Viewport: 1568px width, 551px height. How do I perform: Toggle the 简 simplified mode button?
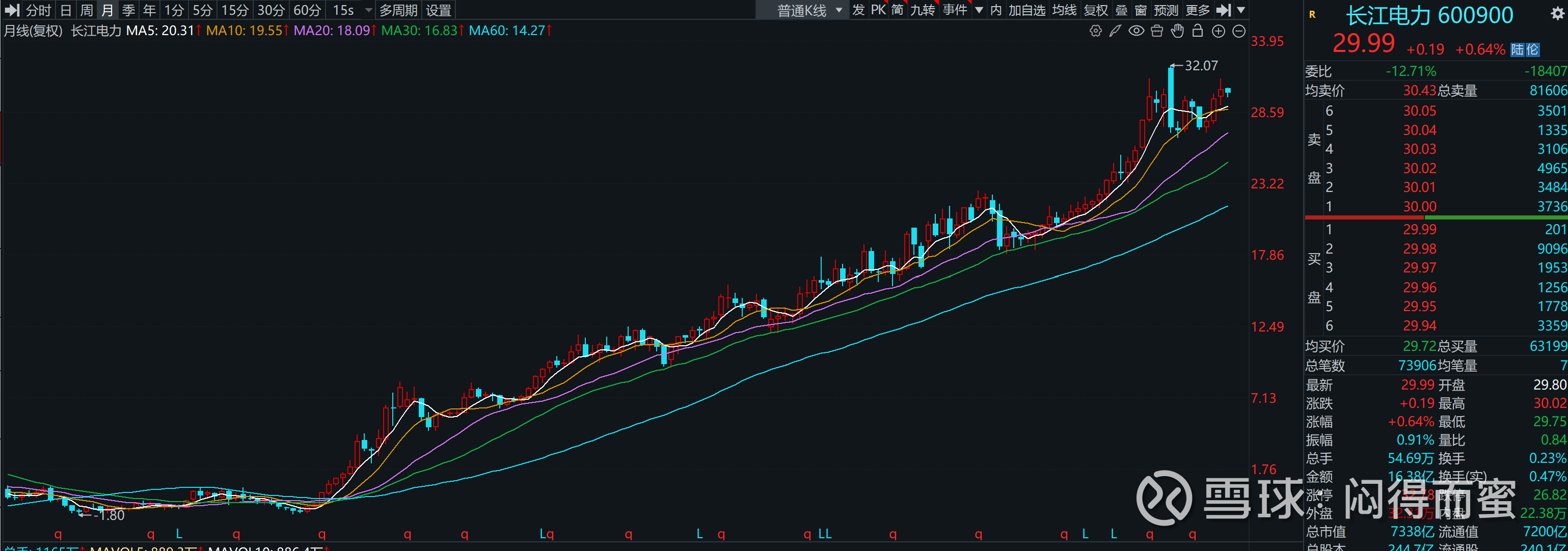[x=897, y=10]
